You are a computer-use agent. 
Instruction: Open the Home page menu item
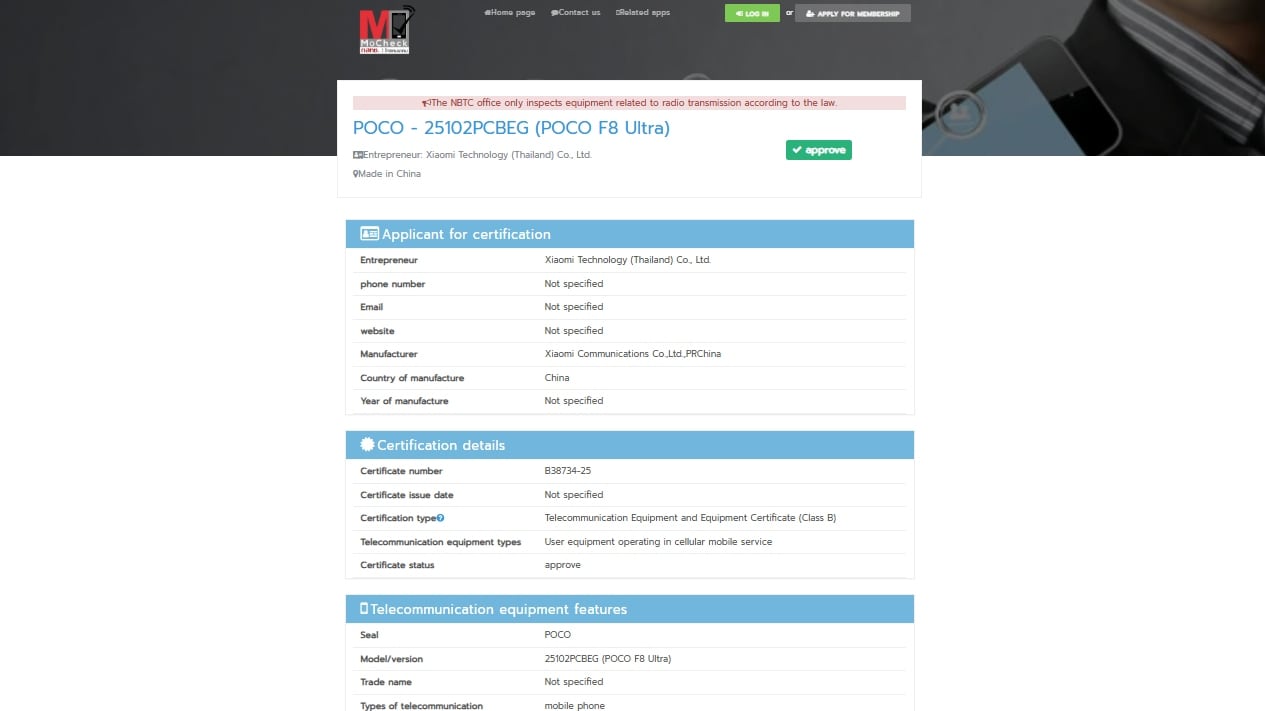coord(510,12)
